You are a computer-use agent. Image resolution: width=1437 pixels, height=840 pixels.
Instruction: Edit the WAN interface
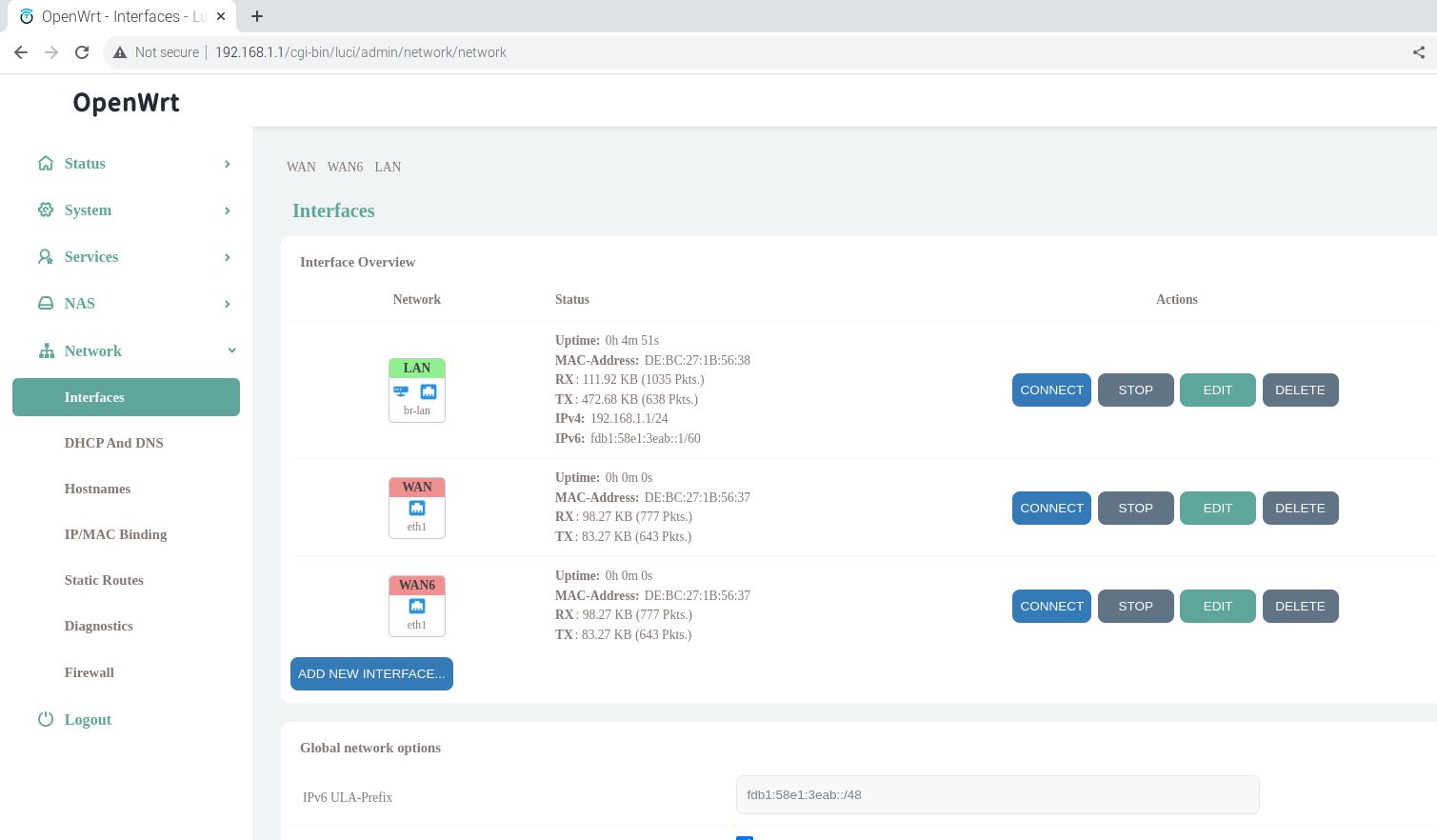(x=1217, y=508)
